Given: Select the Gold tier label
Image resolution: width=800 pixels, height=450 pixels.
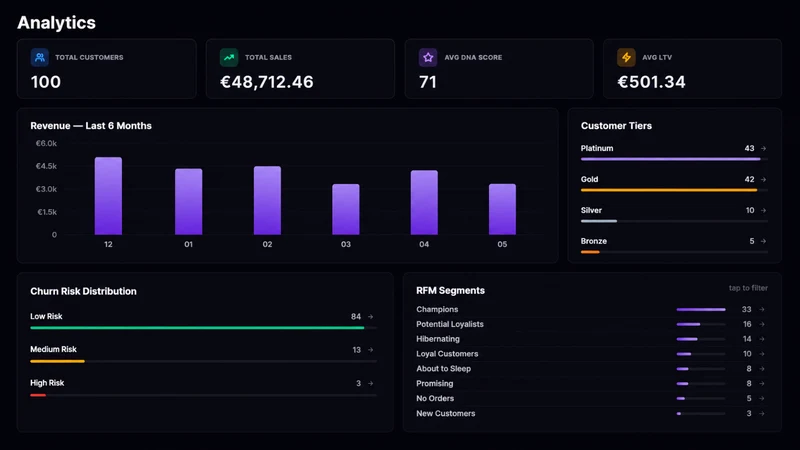Looking at the screenshot, I should (589, 180).
